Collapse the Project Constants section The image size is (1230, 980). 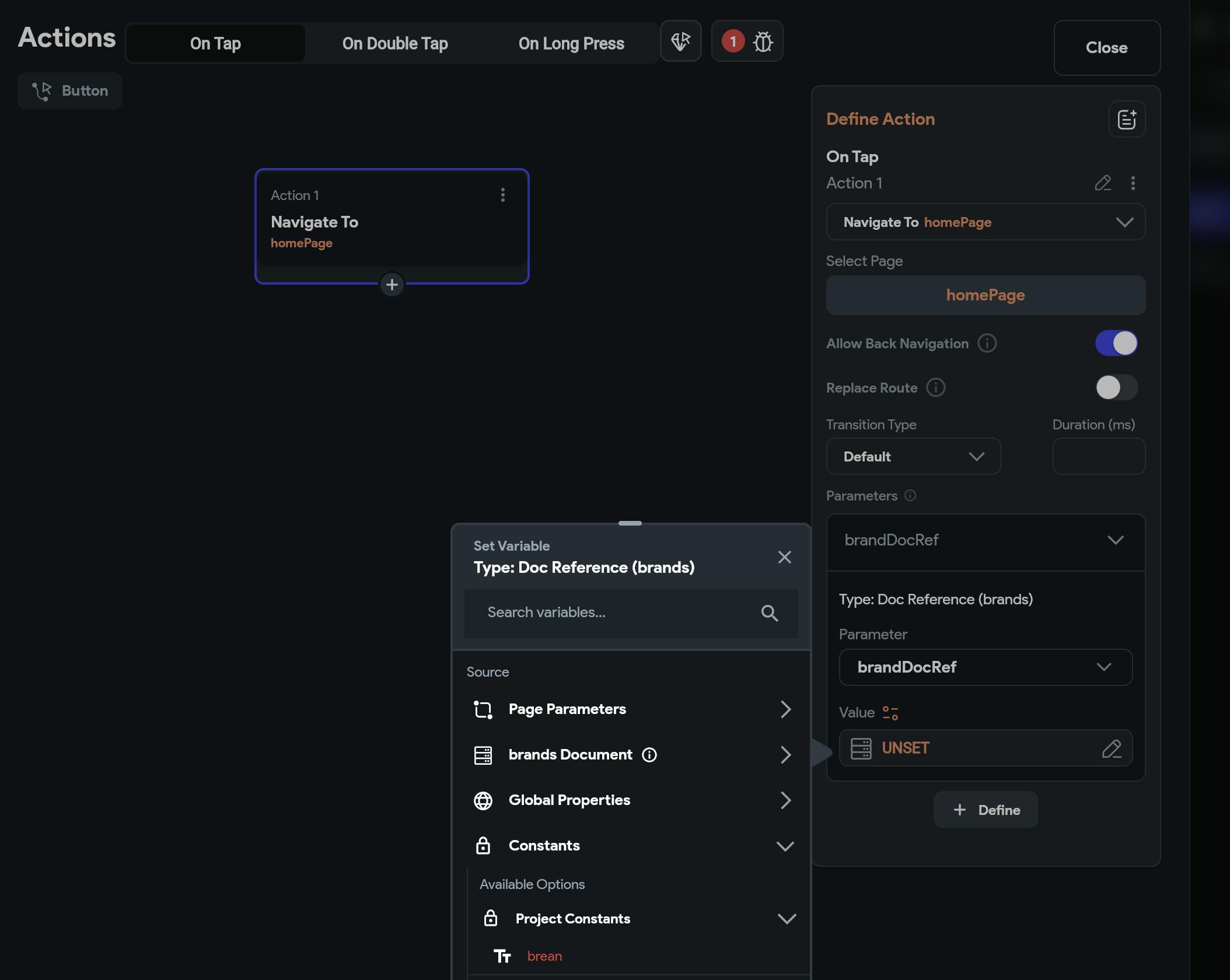point(786,919)
